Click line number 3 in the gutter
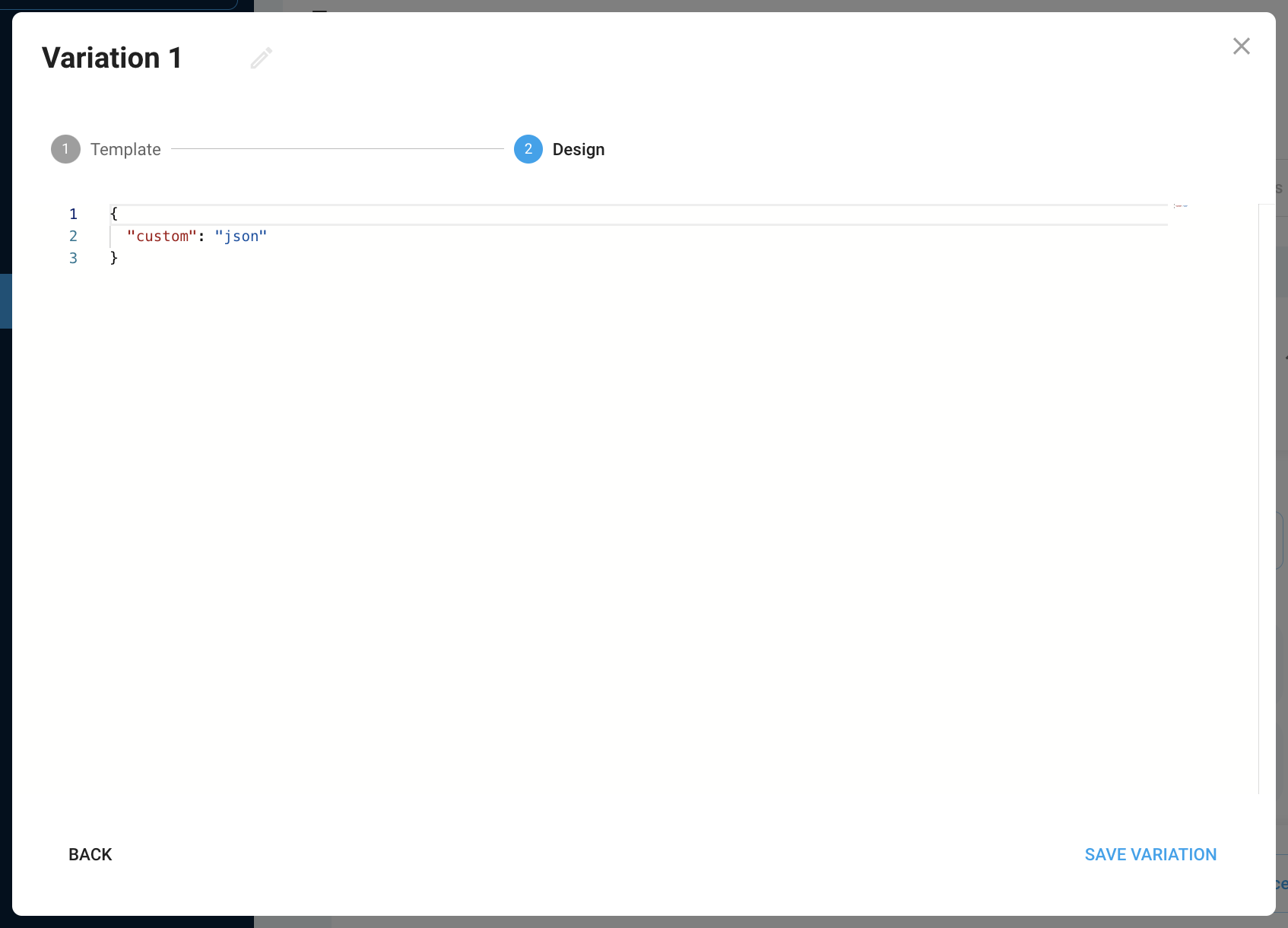The image size is (1288, 928). pos(73,258)
